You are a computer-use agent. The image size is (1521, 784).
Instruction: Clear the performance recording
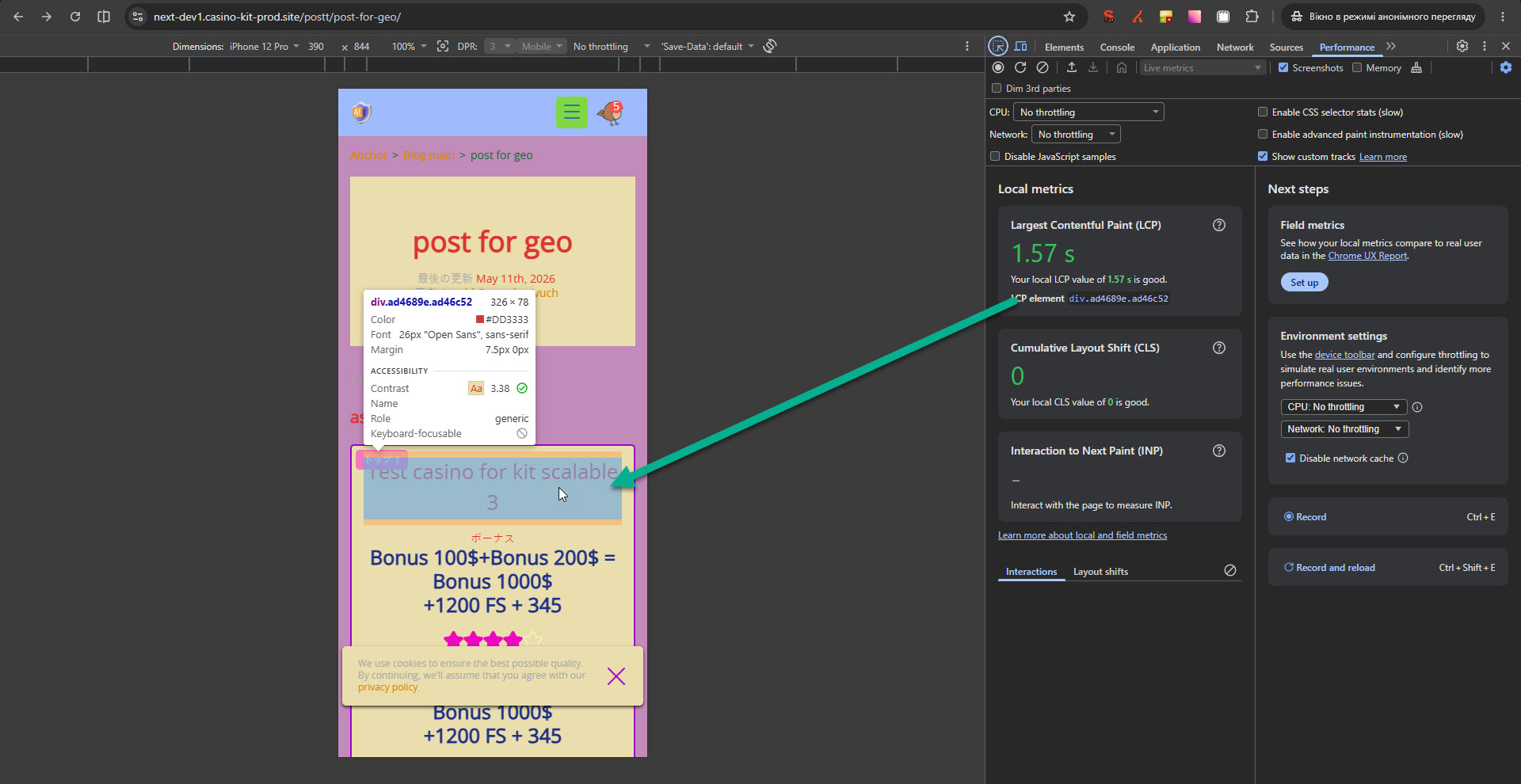1043,67
